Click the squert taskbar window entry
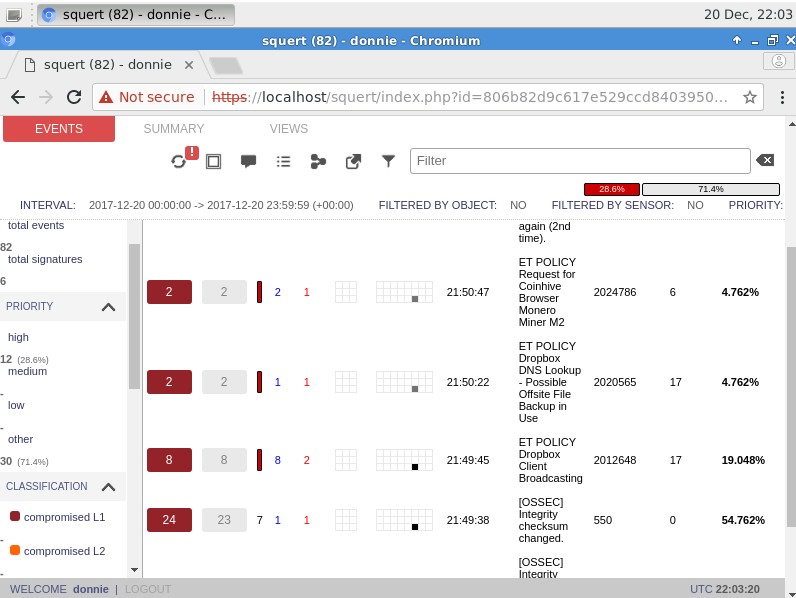 coord(136,15)
